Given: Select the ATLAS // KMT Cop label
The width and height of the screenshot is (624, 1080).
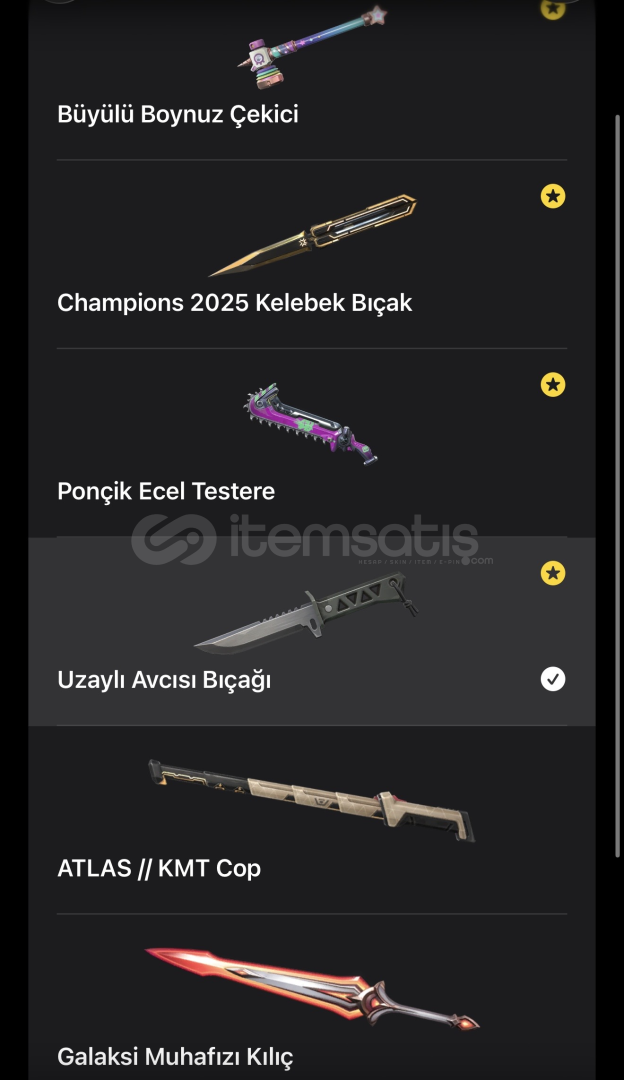Looking at the screenshot, I should 159,869.
